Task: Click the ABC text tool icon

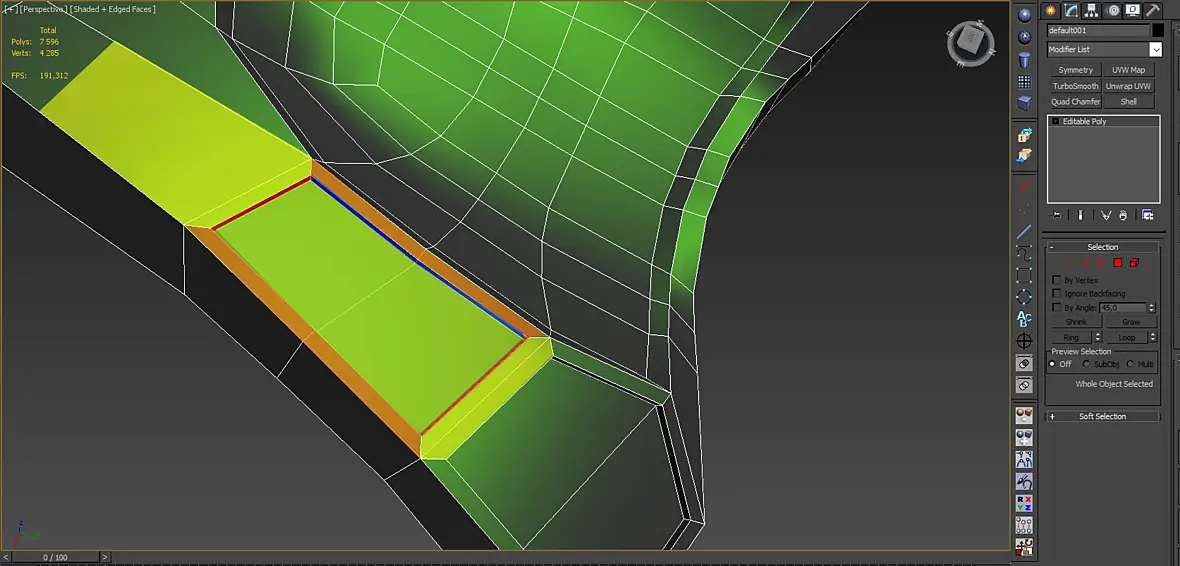Action: tap(1024, 319)
